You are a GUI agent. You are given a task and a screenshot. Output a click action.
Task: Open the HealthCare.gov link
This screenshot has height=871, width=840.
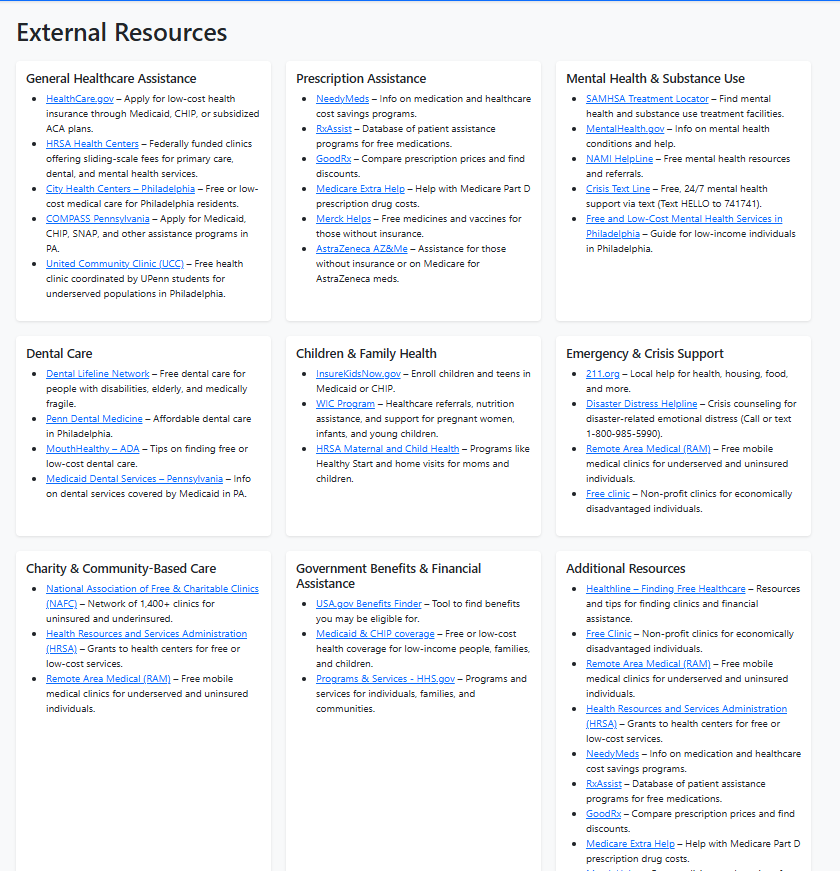[x=79, y=99]
